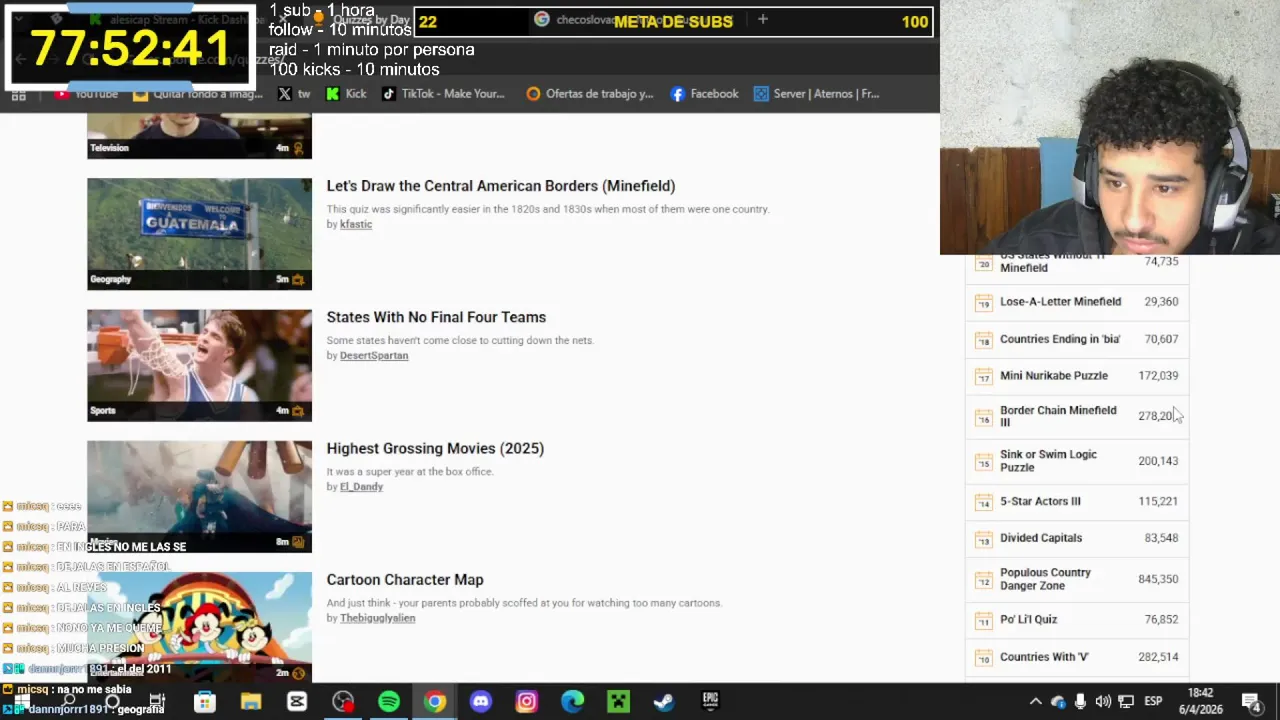Click the Guatemala sign quiz thumbnail
Image resolution: width=1280 pixels, height=720 pixels.
click(x=199, y=234)
